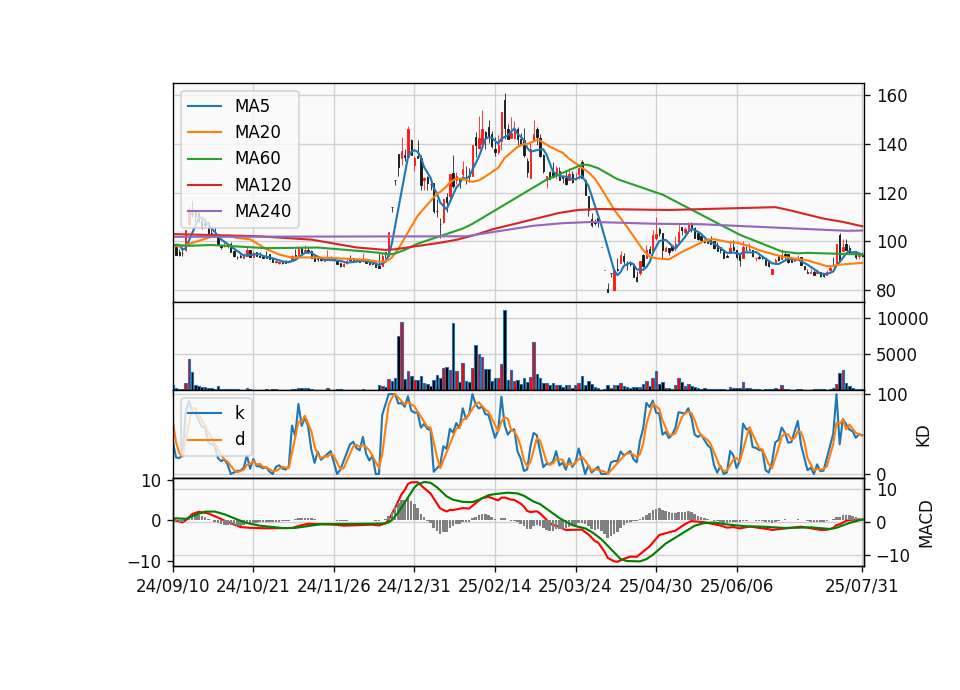Click the 10000 volume axis value

coord(902,319)
